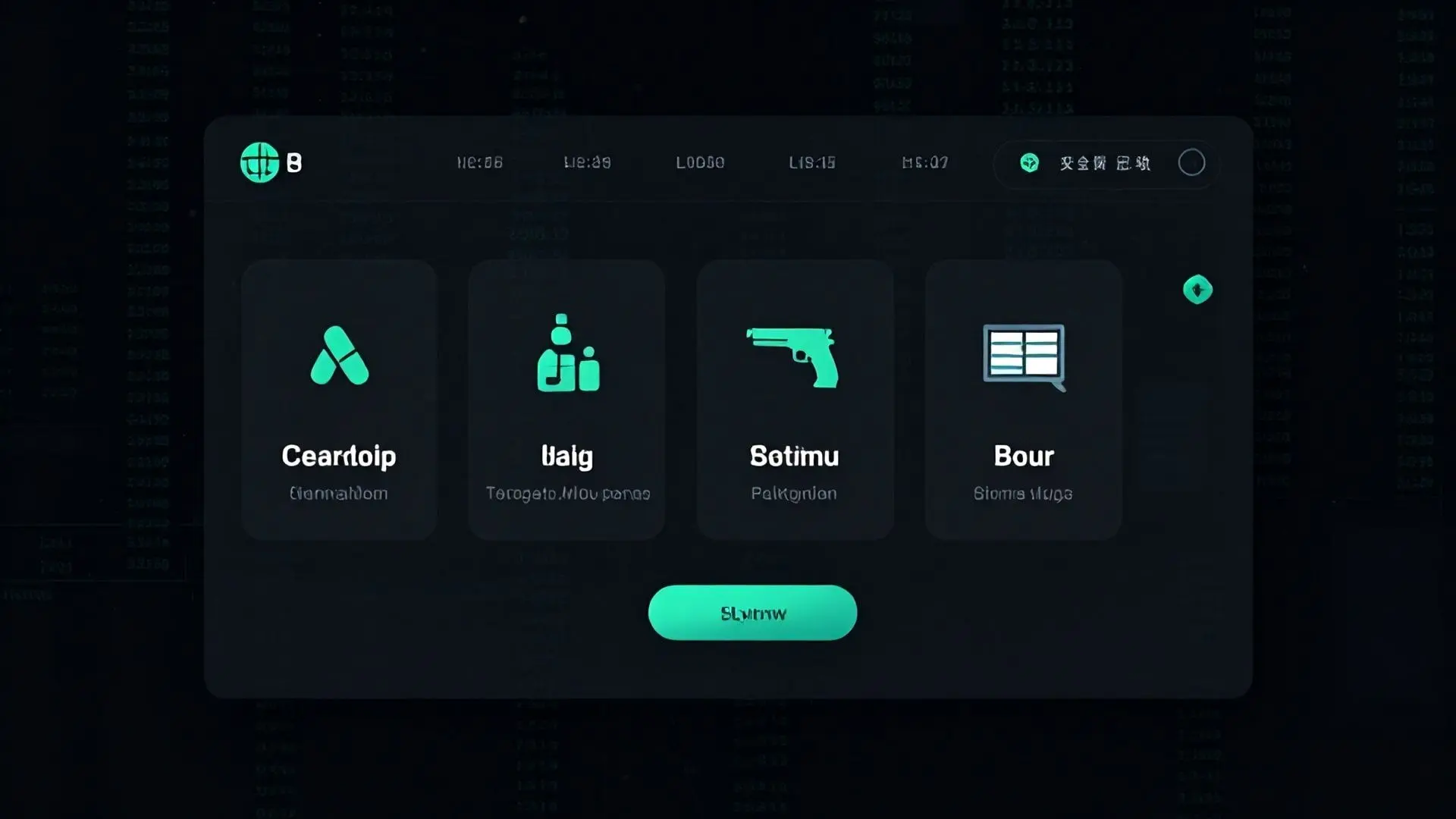Click the small green badge icon in top-right pill
This screenshot has width=1456, height=819.
[x=1029, y=162]
